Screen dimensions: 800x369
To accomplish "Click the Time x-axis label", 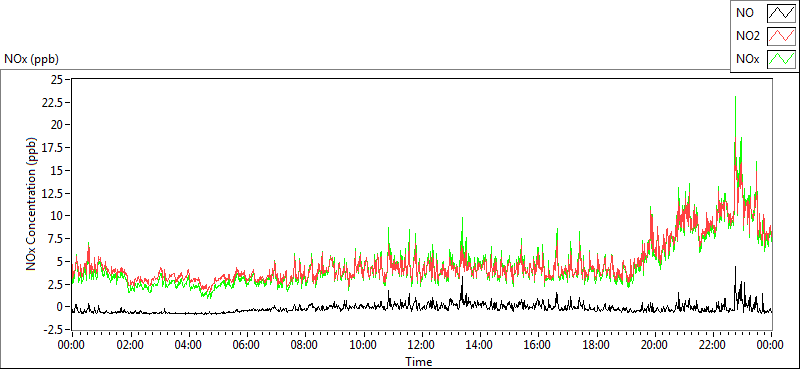I will [419, 362].
